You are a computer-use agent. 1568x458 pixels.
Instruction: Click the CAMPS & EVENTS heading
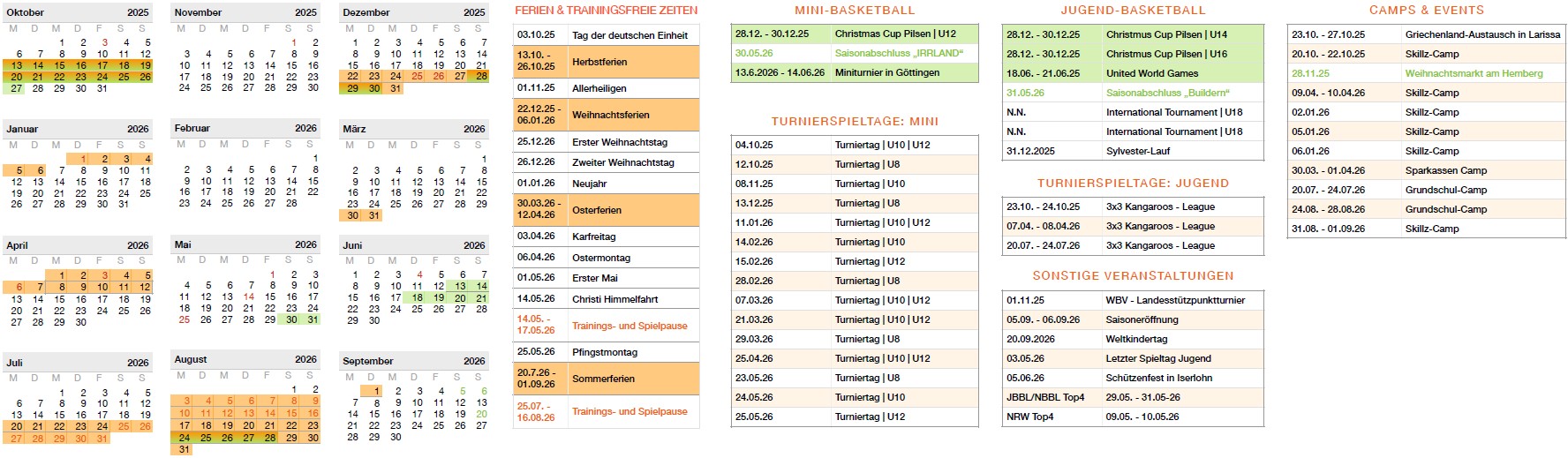coord(1426,11)
